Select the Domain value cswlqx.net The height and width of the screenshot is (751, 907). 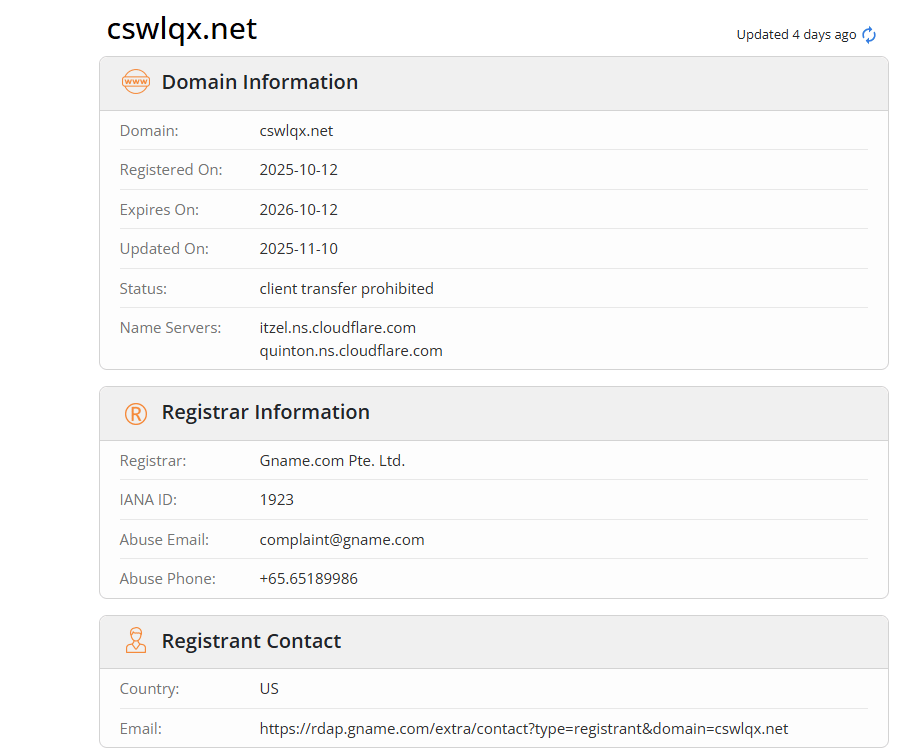(296, 131)
